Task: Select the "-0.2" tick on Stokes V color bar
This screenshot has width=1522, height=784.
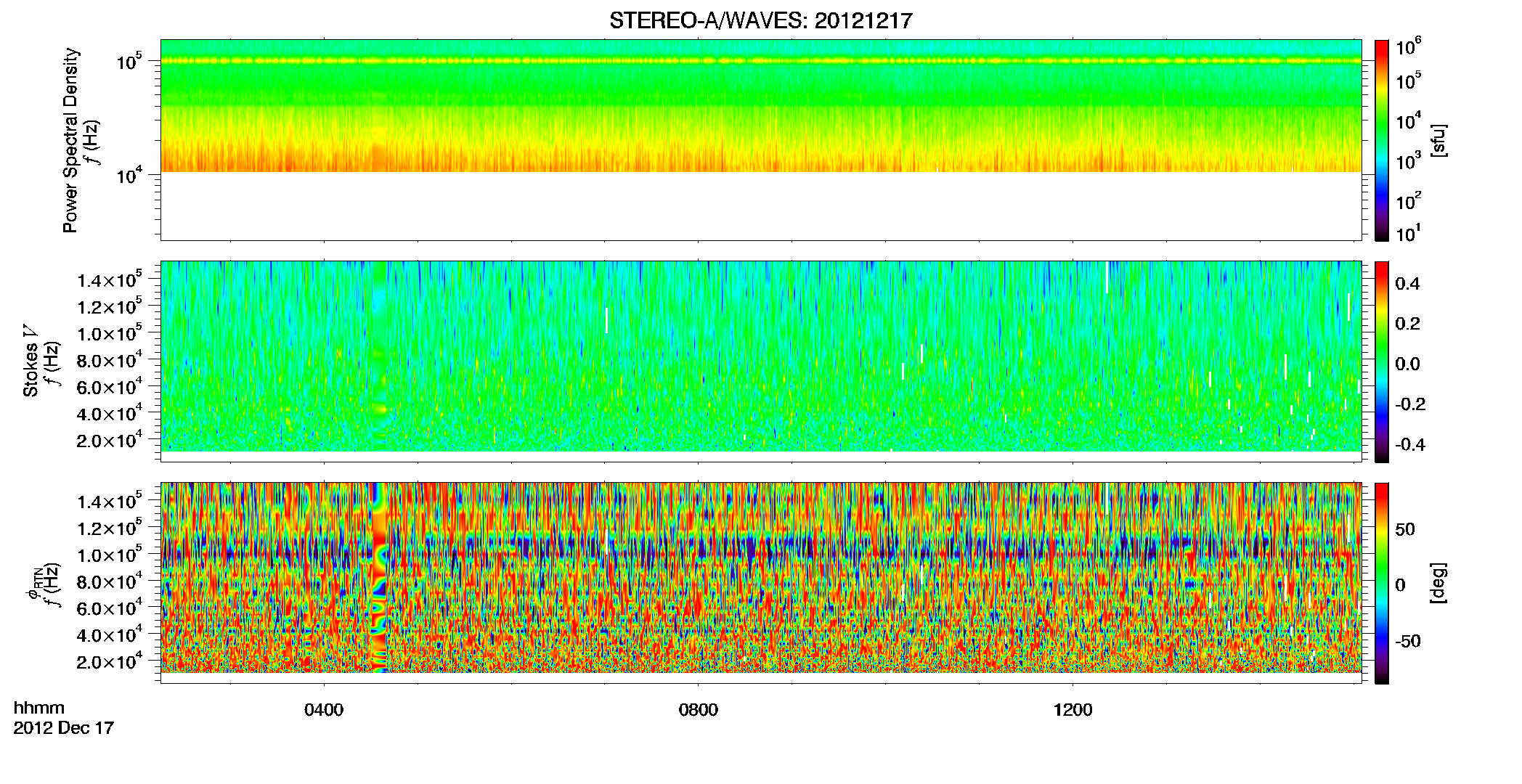Action: coord(1410,404)
